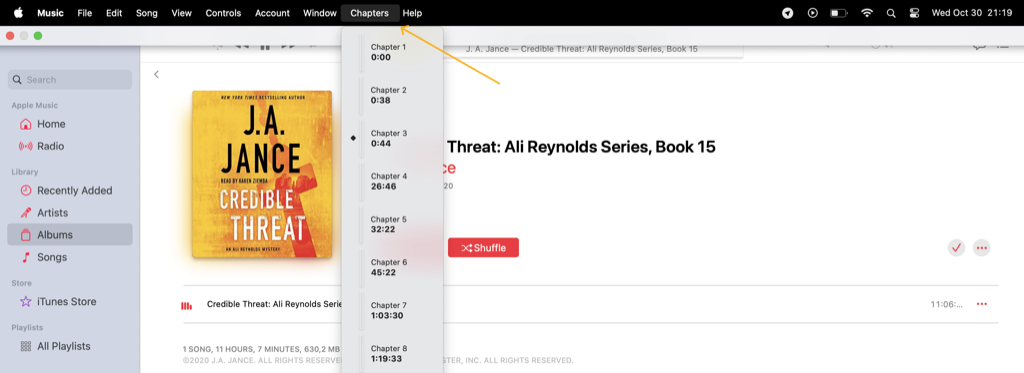
Task: Open more options for the track row
Action: coord(982,304)
